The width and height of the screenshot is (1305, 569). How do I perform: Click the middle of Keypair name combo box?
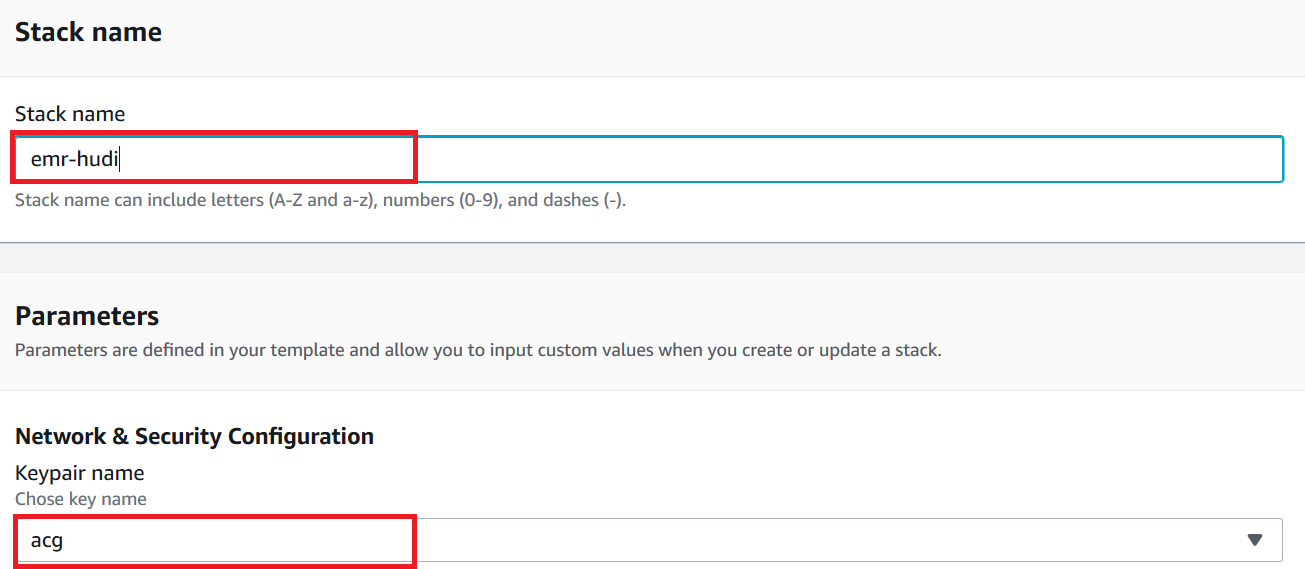[648, 540]
